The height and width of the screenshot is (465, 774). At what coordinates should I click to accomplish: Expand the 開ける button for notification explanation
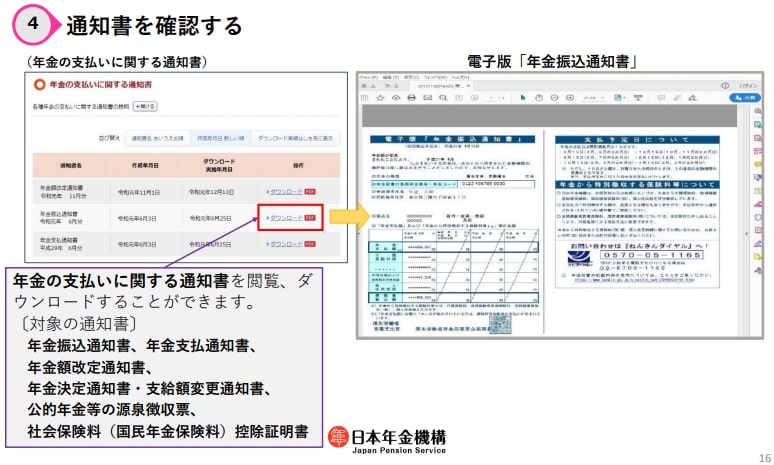pos(145,106)
